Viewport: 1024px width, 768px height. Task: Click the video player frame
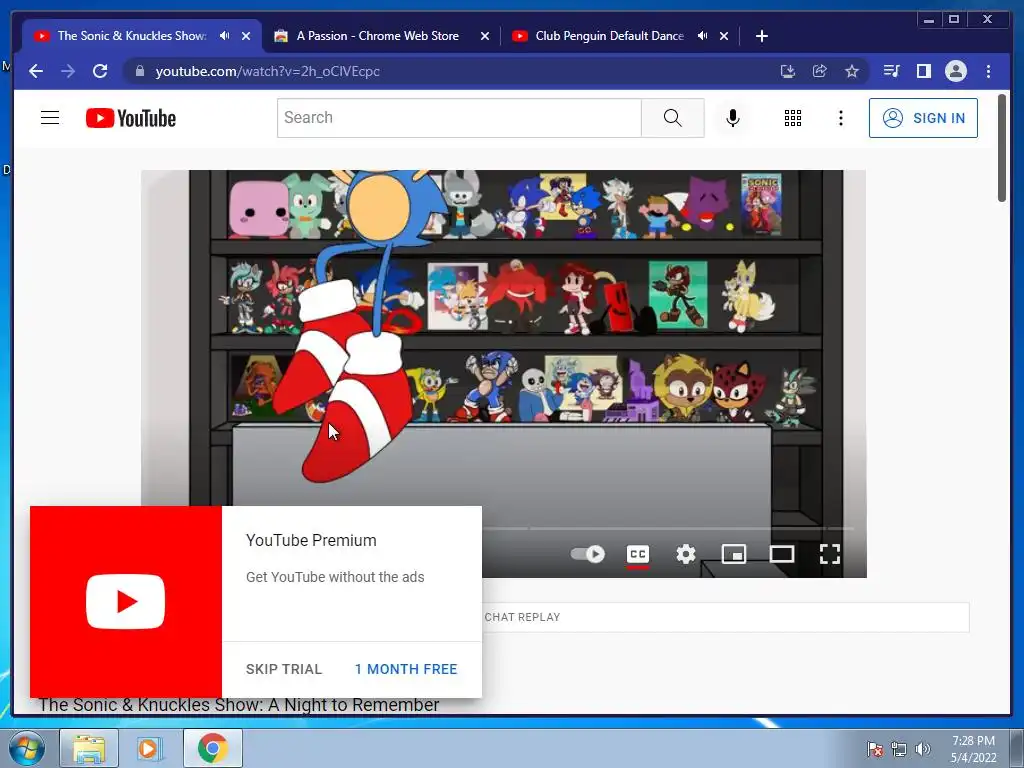[x=504, y=374]
